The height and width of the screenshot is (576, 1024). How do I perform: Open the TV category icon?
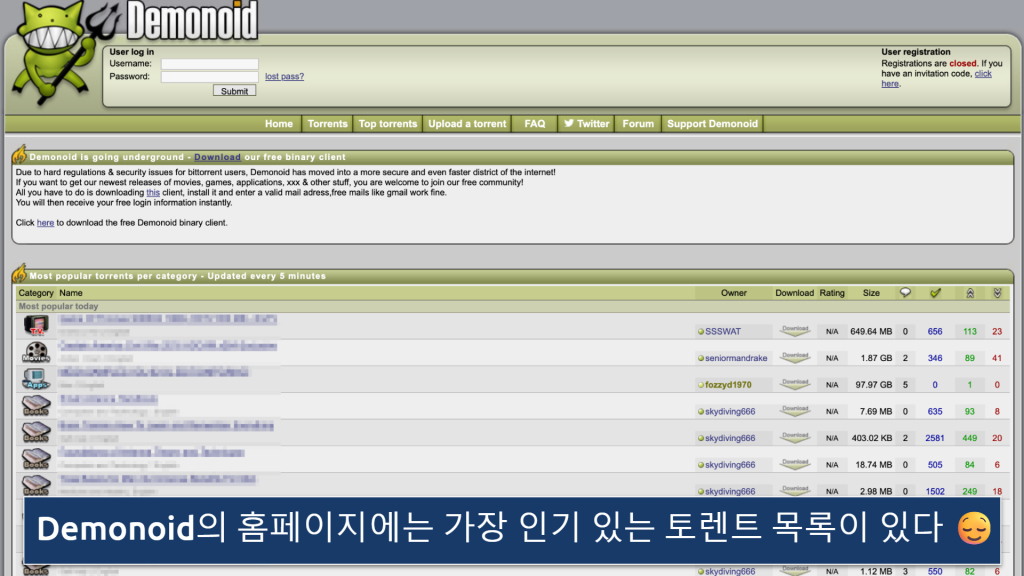pyautogui.click(x=36, y=326)
